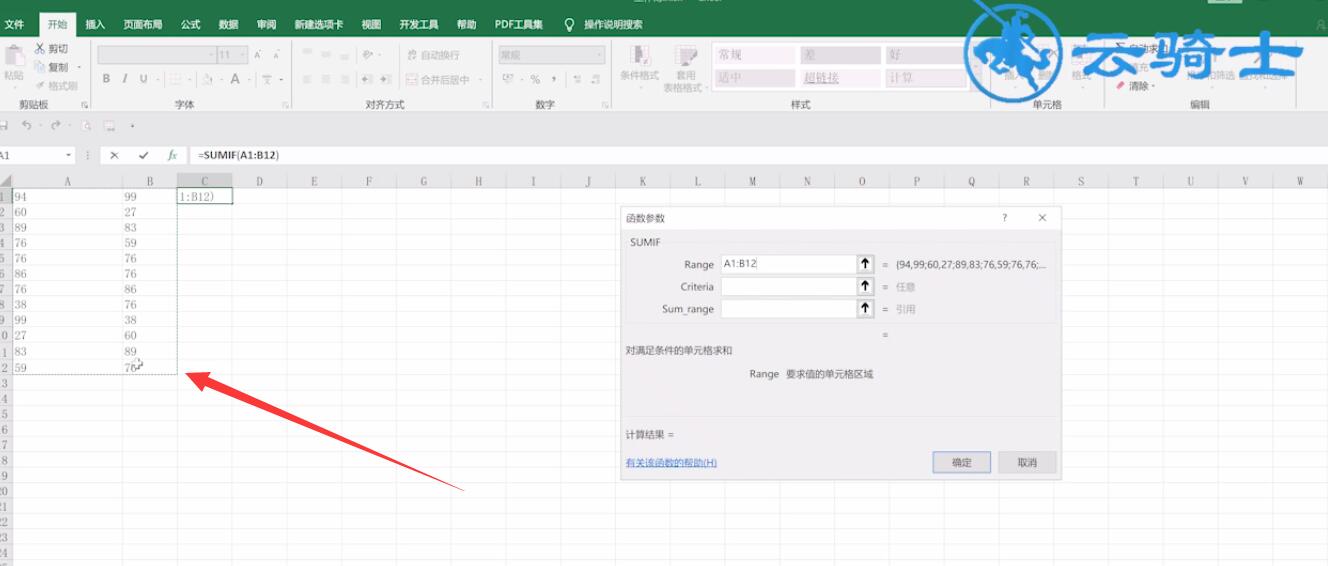This screenshot has height=566, width=1328.
Task: Click cell C1 showing the formula
Action: pyautogui.click(x=204, y=197)
